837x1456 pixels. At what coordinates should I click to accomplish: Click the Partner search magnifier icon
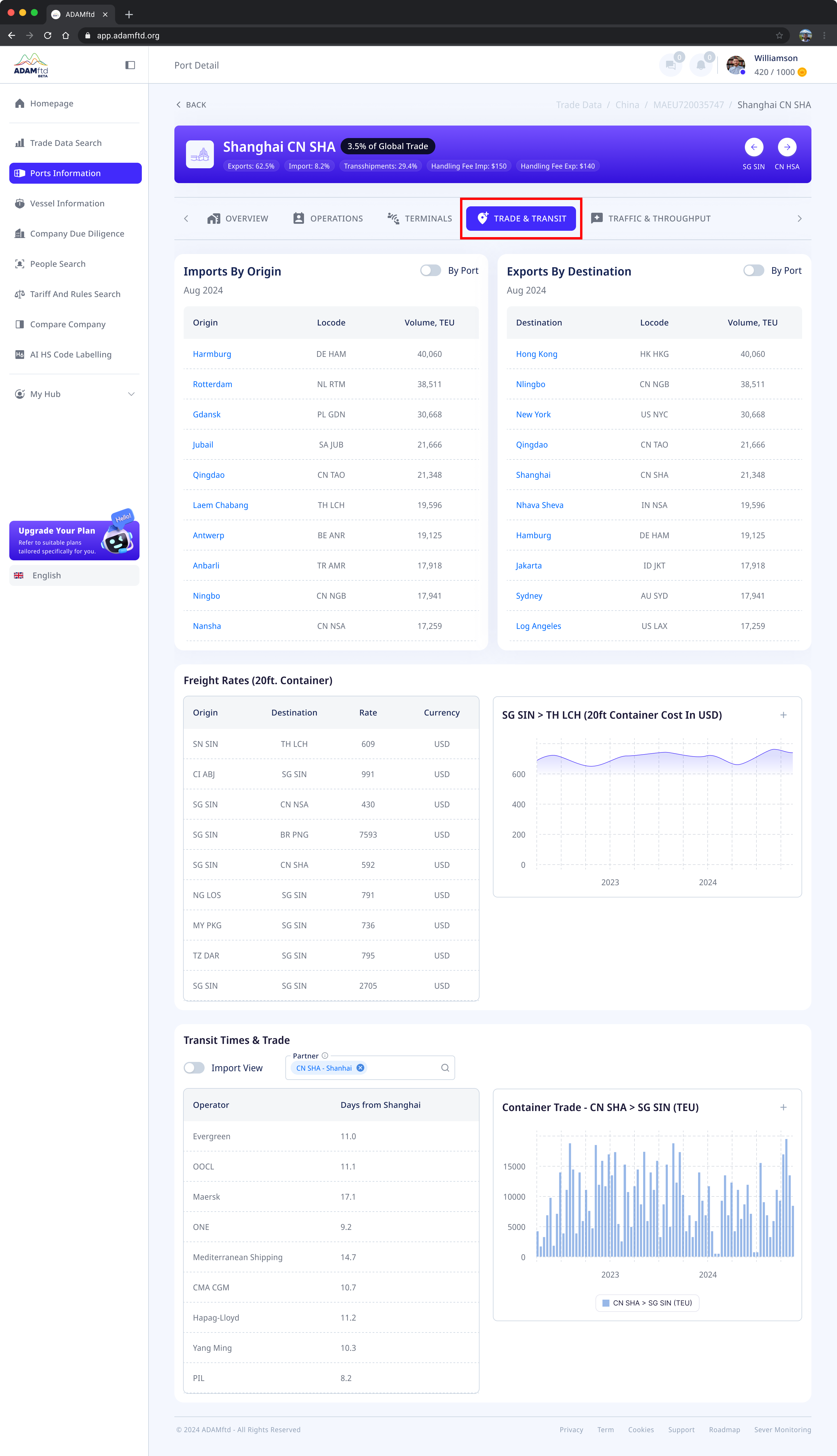[x=445, y=1068]
